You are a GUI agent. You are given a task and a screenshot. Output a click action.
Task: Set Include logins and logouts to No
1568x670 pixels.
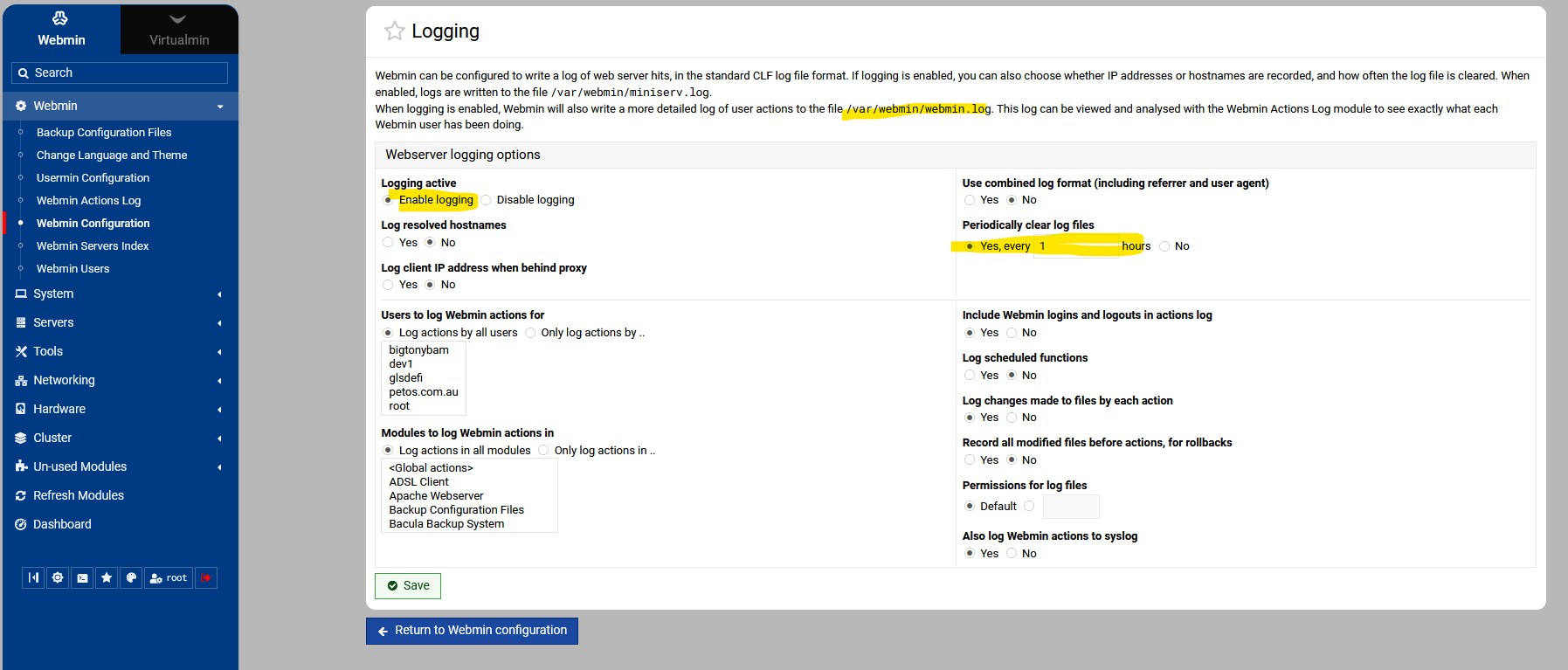[1012, 333]
